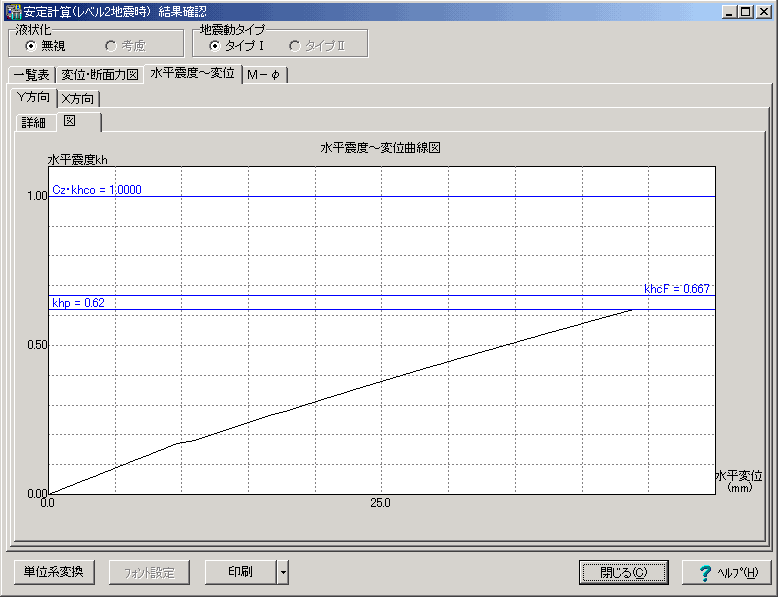
Task: Select the 考慮 liquefaction radio button
Action: [x=111, y=46]
